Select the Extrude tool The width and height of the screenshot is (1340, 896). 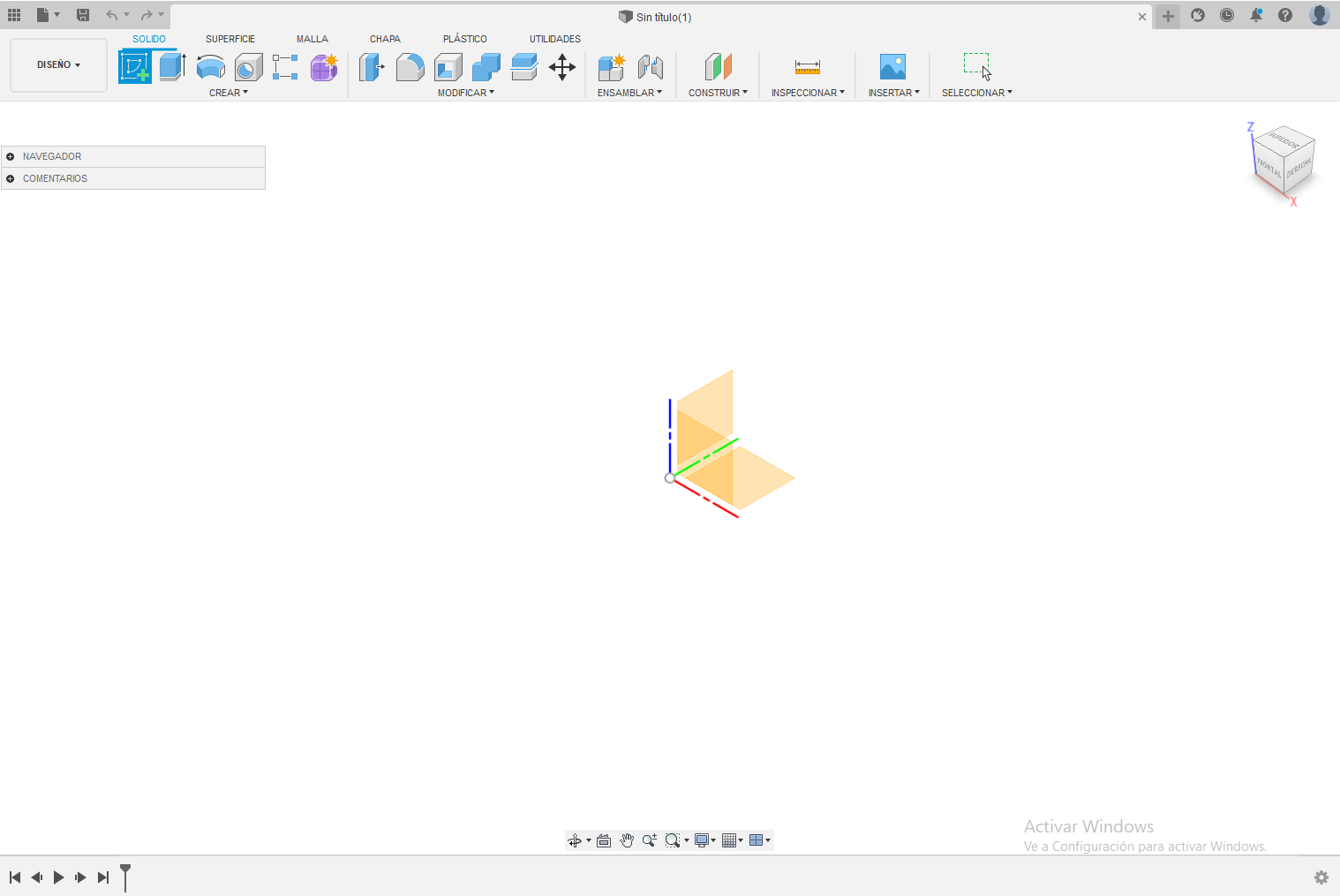172,67
